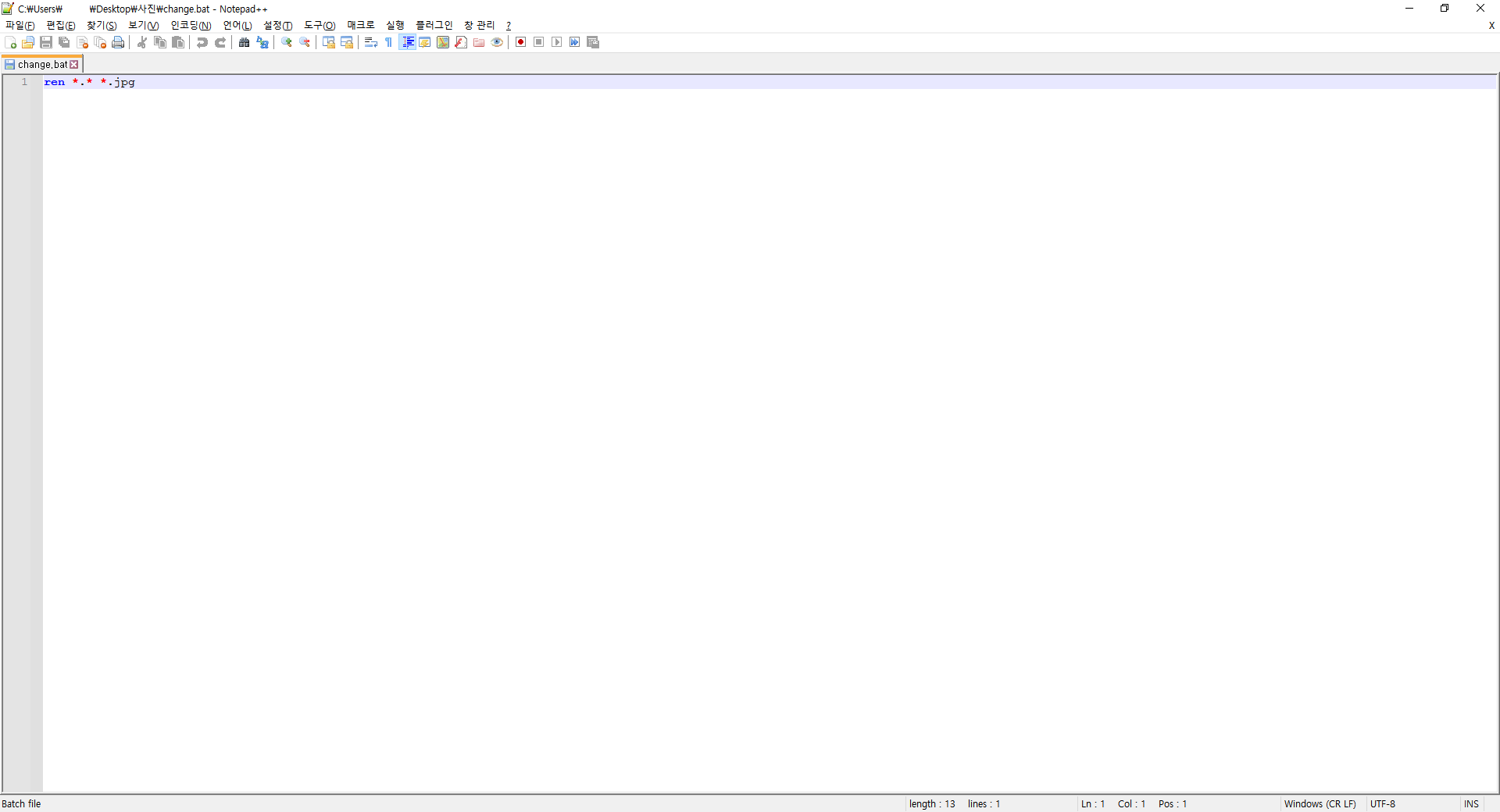Open the 언어(L) menu
Screen dimensions: 1500x812
pyautogui.click(x=237, y=26)
